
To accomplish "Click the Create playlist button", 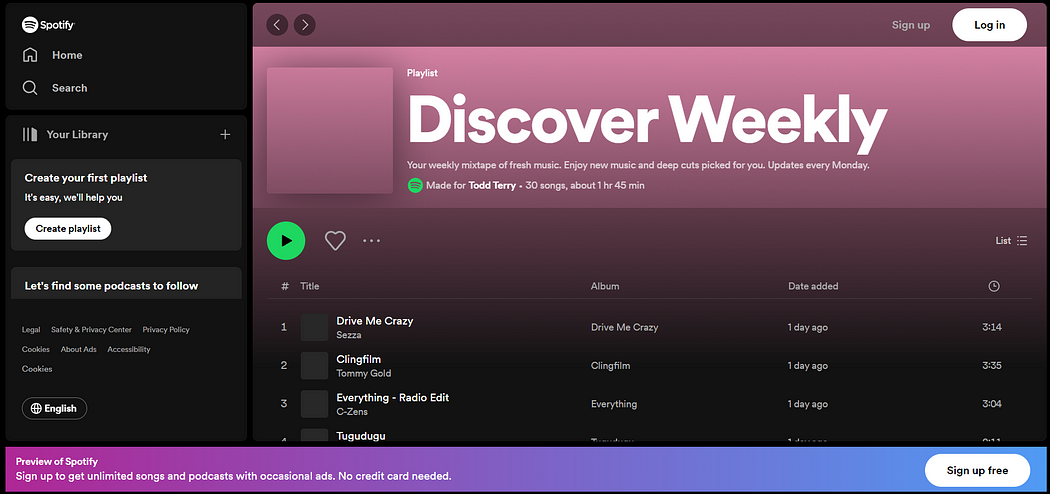I will (x=68, y=228).
